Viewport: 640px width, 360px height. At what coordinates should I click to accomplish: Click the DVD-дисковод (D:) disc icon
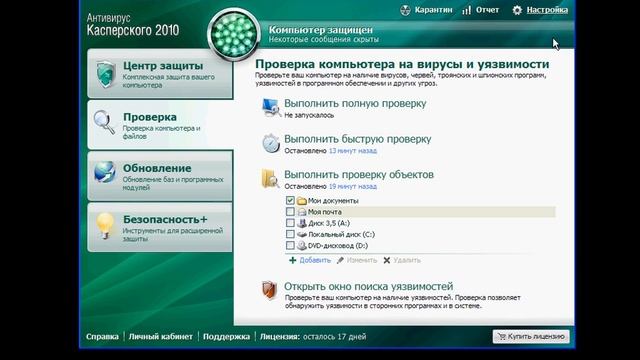(x=302, y=246)
